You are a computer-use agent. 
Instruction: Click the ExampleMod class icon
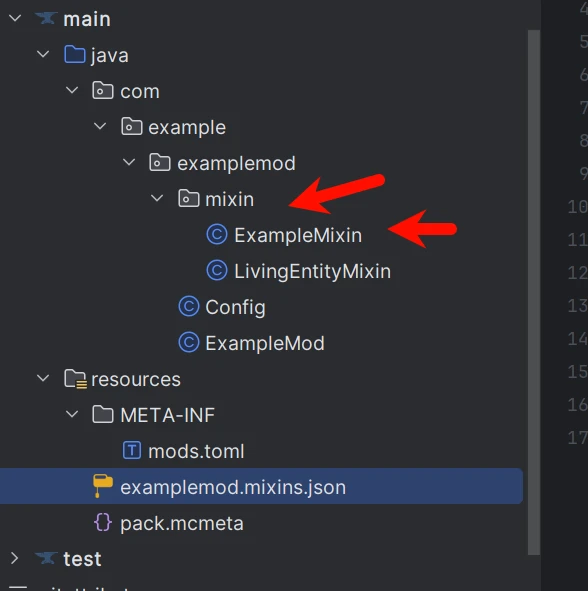(188, 343)
